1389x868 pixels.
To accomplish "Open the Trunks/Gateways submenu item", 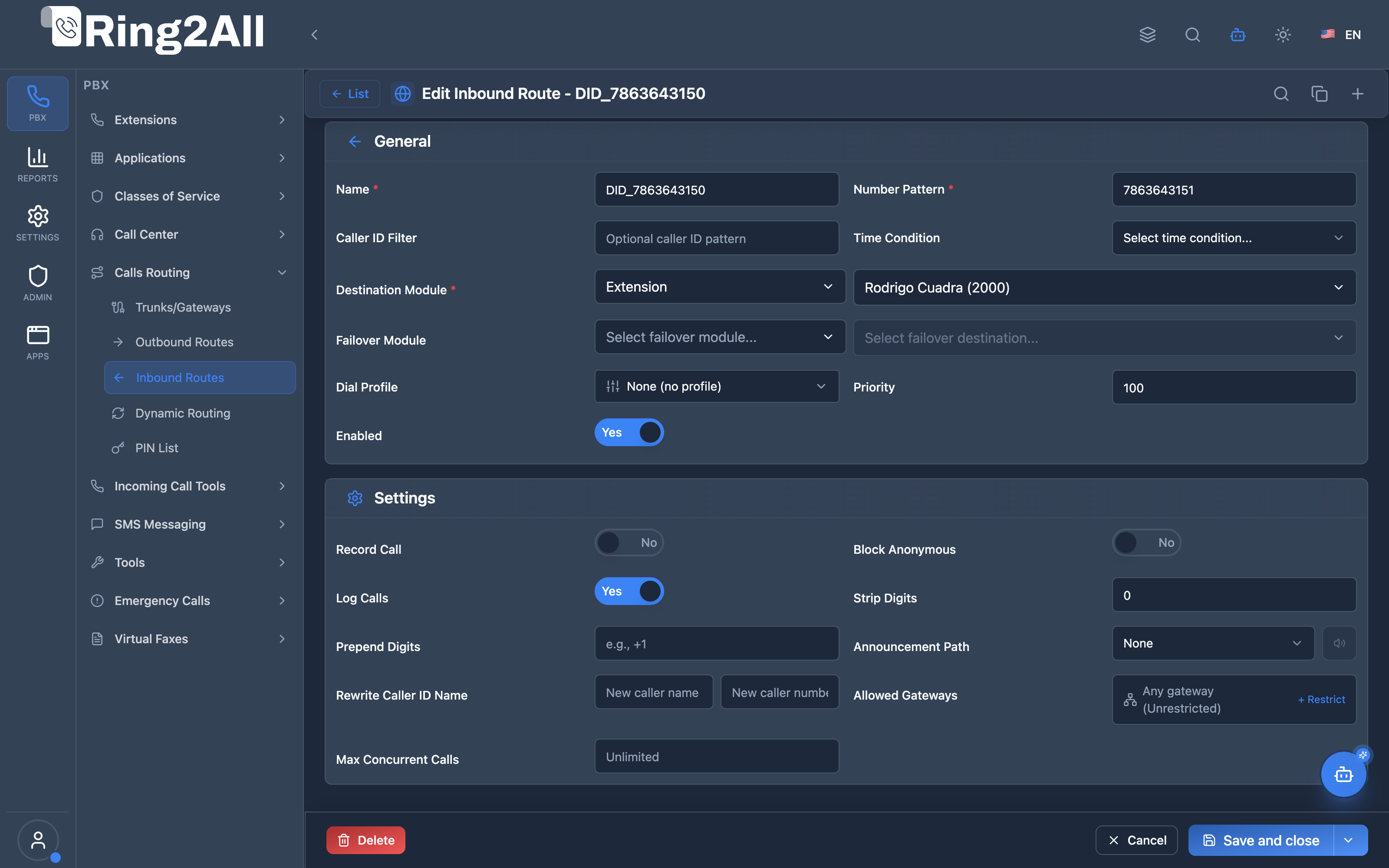I will tap(200, 307).
